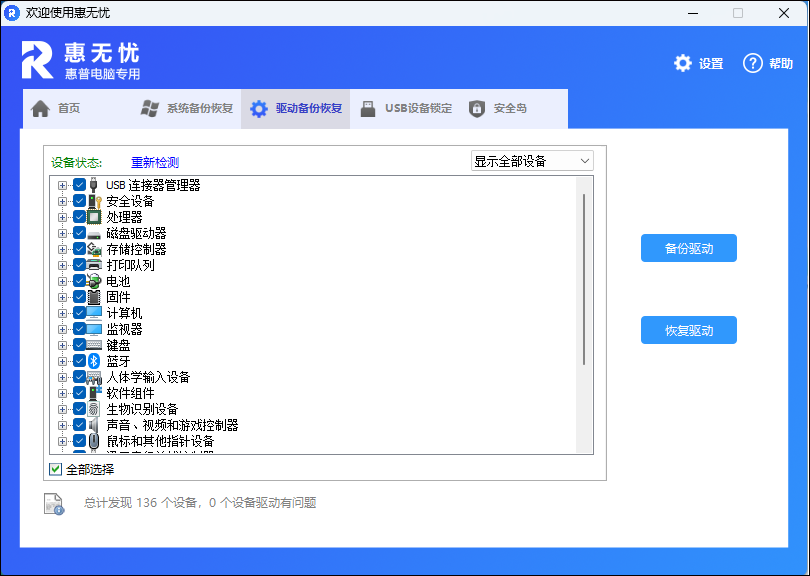This screenshot has width=810, height=576.
Task: Uncheck the USB 连接器管理器 checkbox
Action: pyautogui.click(x=79, y=184)
